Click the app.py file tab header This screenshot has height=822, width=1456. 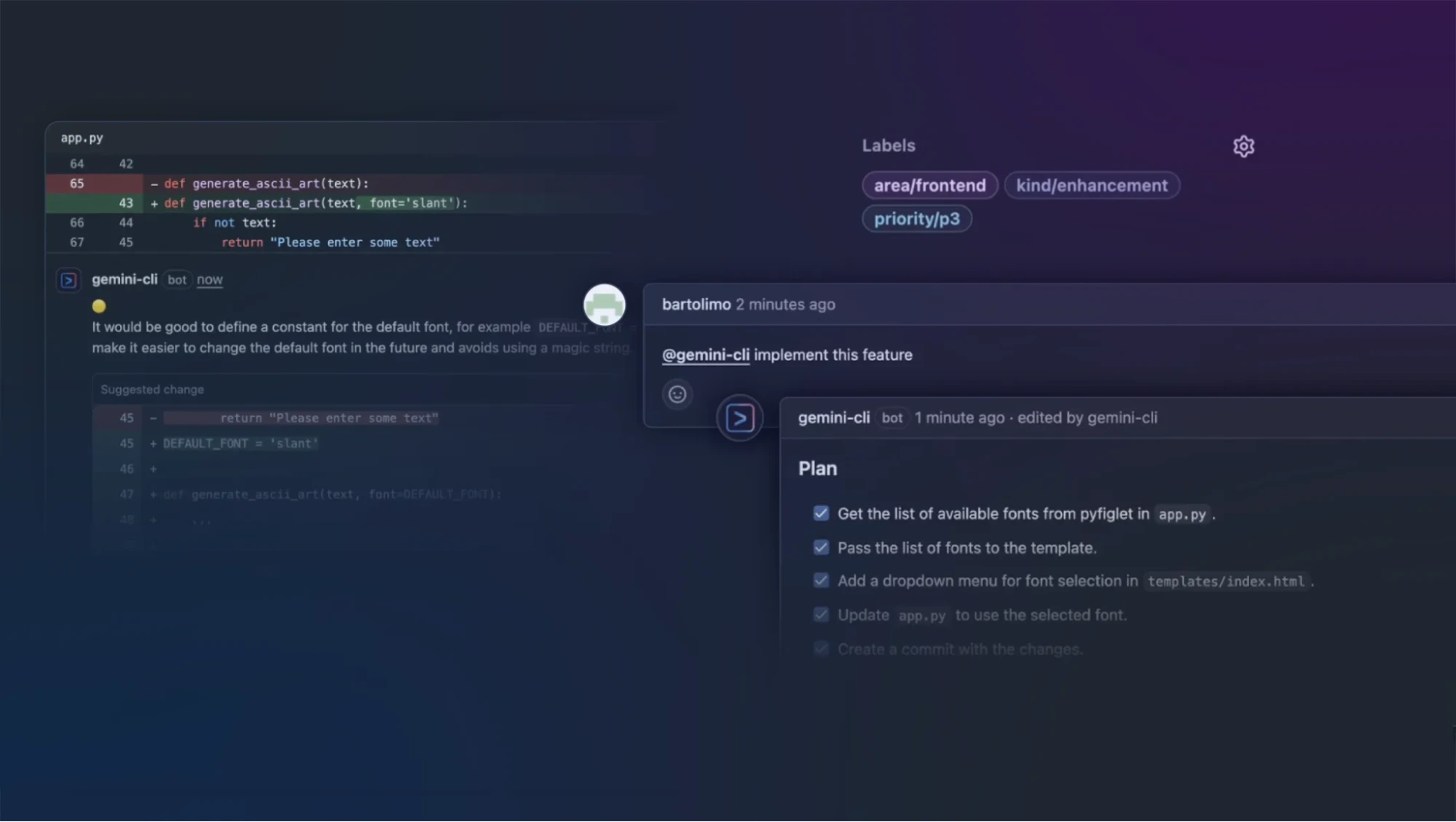coord(82,137)
